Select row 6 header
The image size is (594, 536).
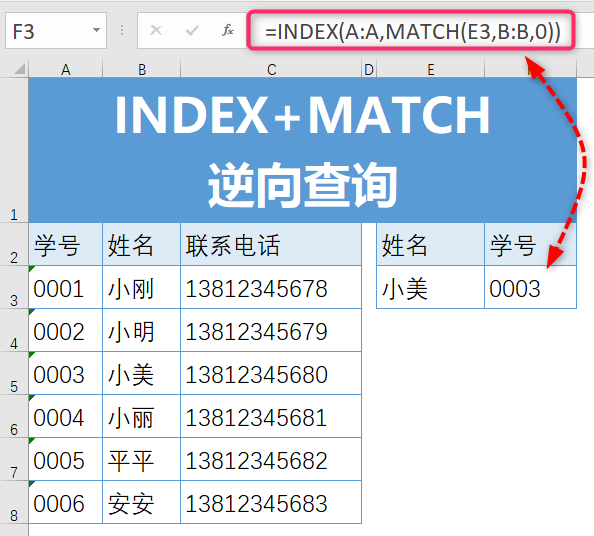(14, 416)
